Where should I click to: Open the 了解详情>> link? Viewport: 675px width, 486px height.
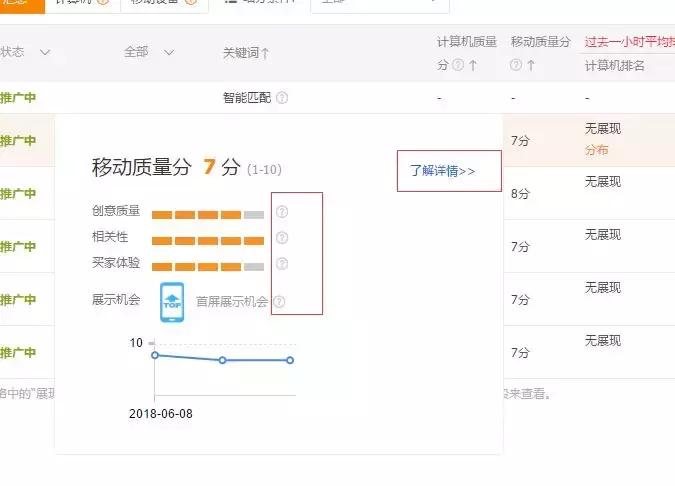click(x=443, y=171)
